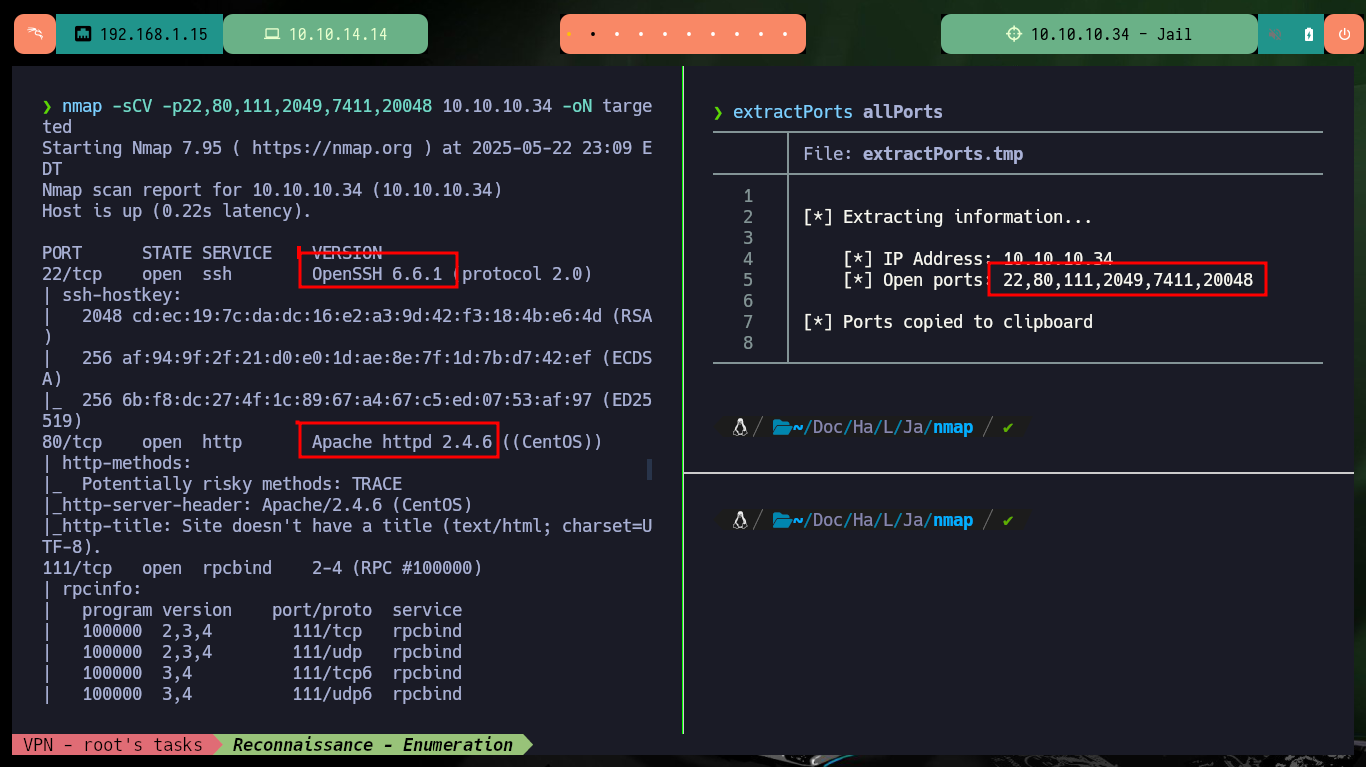
Task: Click the prompt arrow before extractPorts
Action: pos(718,112)
